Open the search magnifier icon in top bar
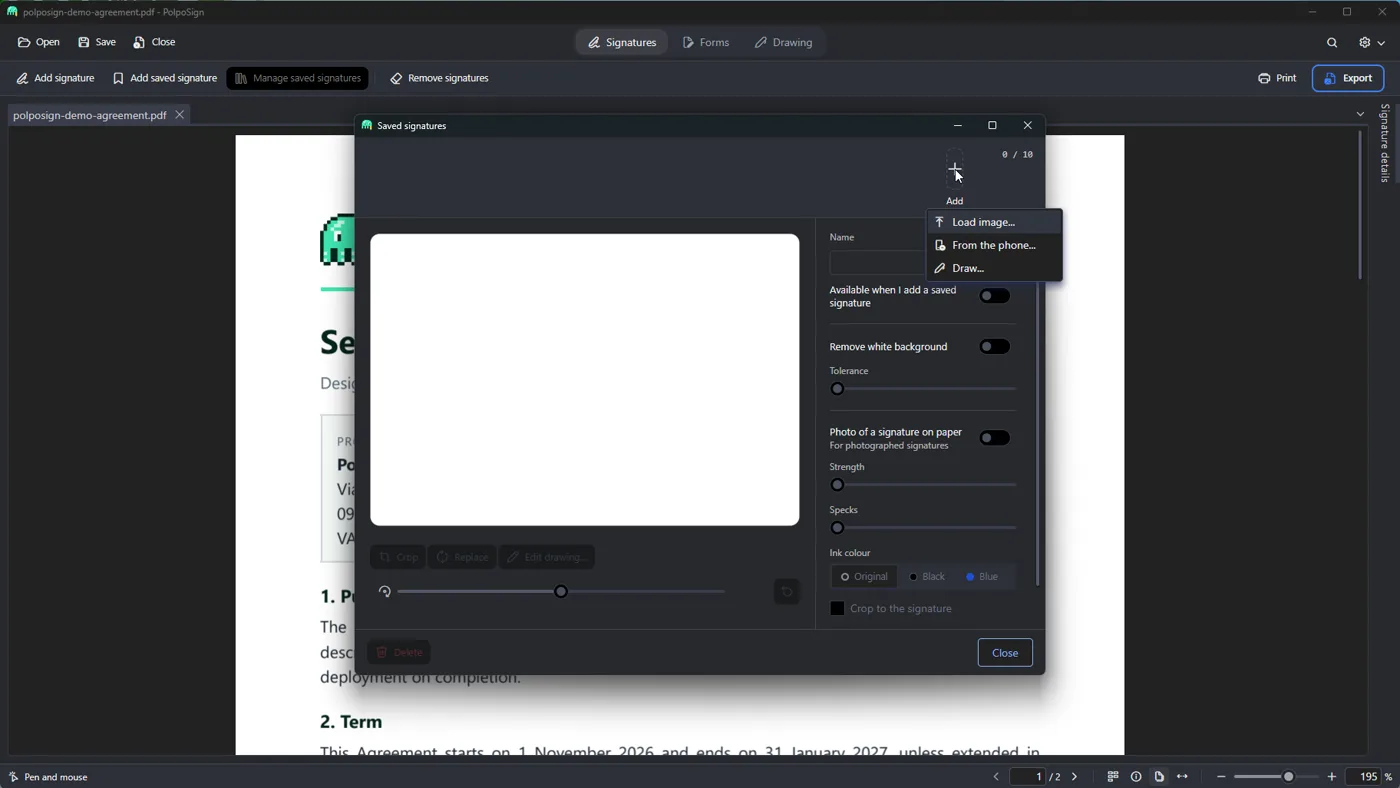Viewport: 1400px width, 788px height. pyautogui.click(x=1332, y=43)
